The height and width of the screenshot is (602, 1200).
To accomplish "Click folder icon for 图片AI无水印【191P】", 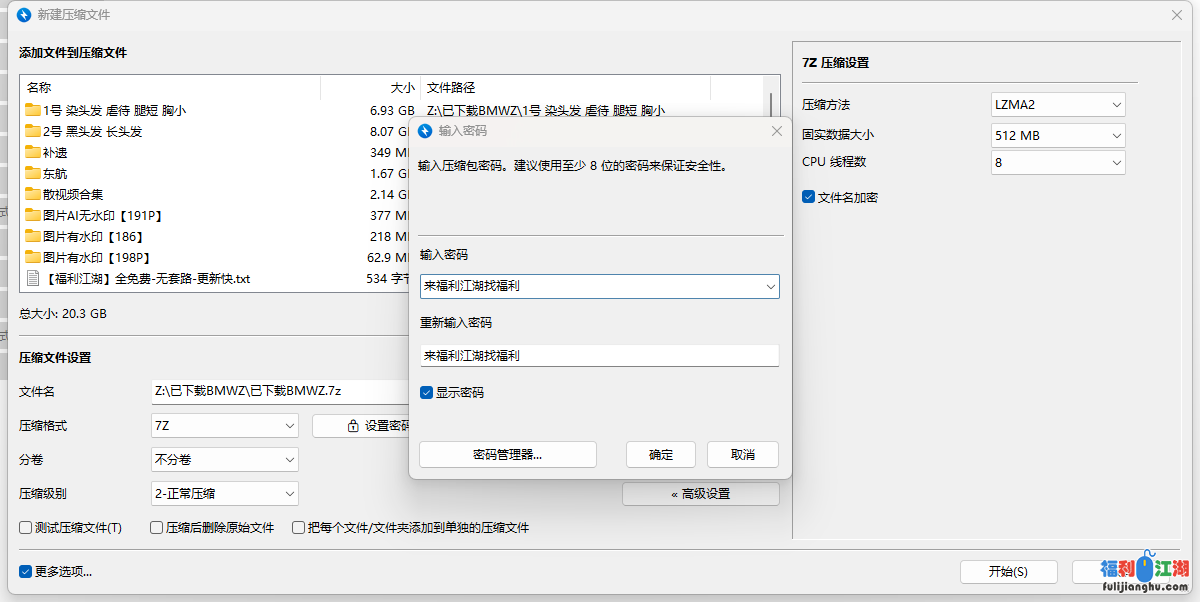I will pos(33,216).
